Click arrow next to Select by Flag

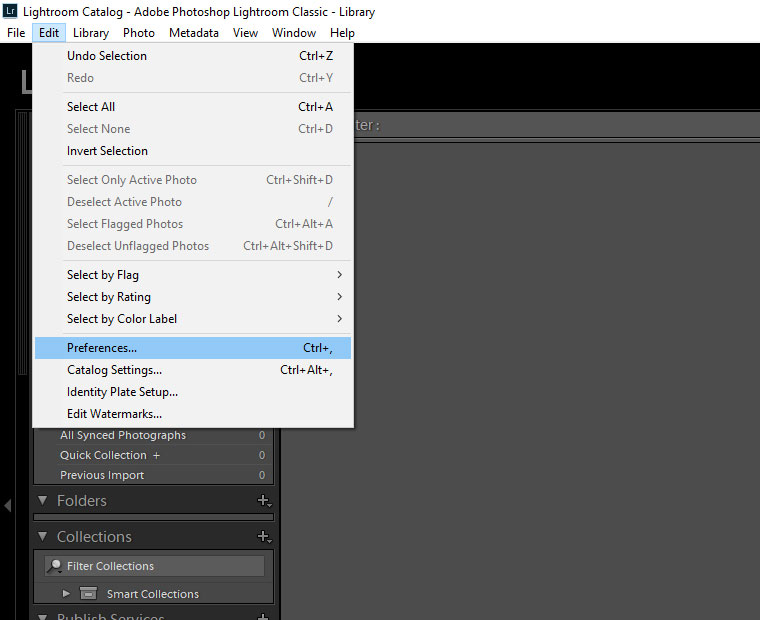pos(339,275)
